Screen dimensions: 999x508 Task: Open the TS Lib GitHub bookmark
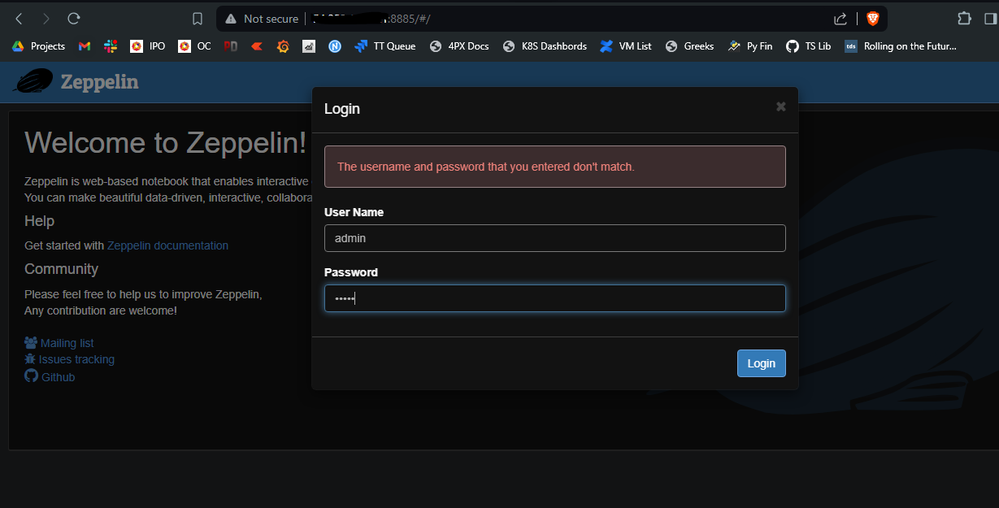point(809,46)
